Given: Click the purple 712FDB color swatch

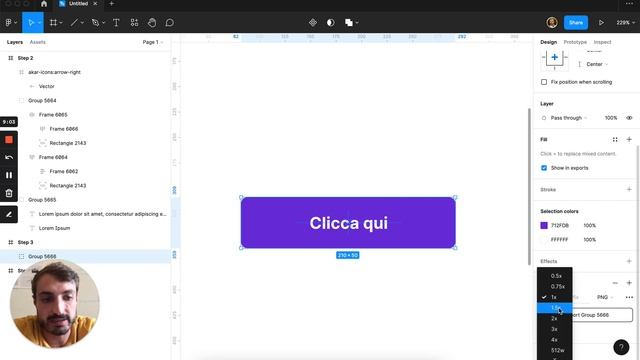Looking at the screenshot, I should click(544, 225).
